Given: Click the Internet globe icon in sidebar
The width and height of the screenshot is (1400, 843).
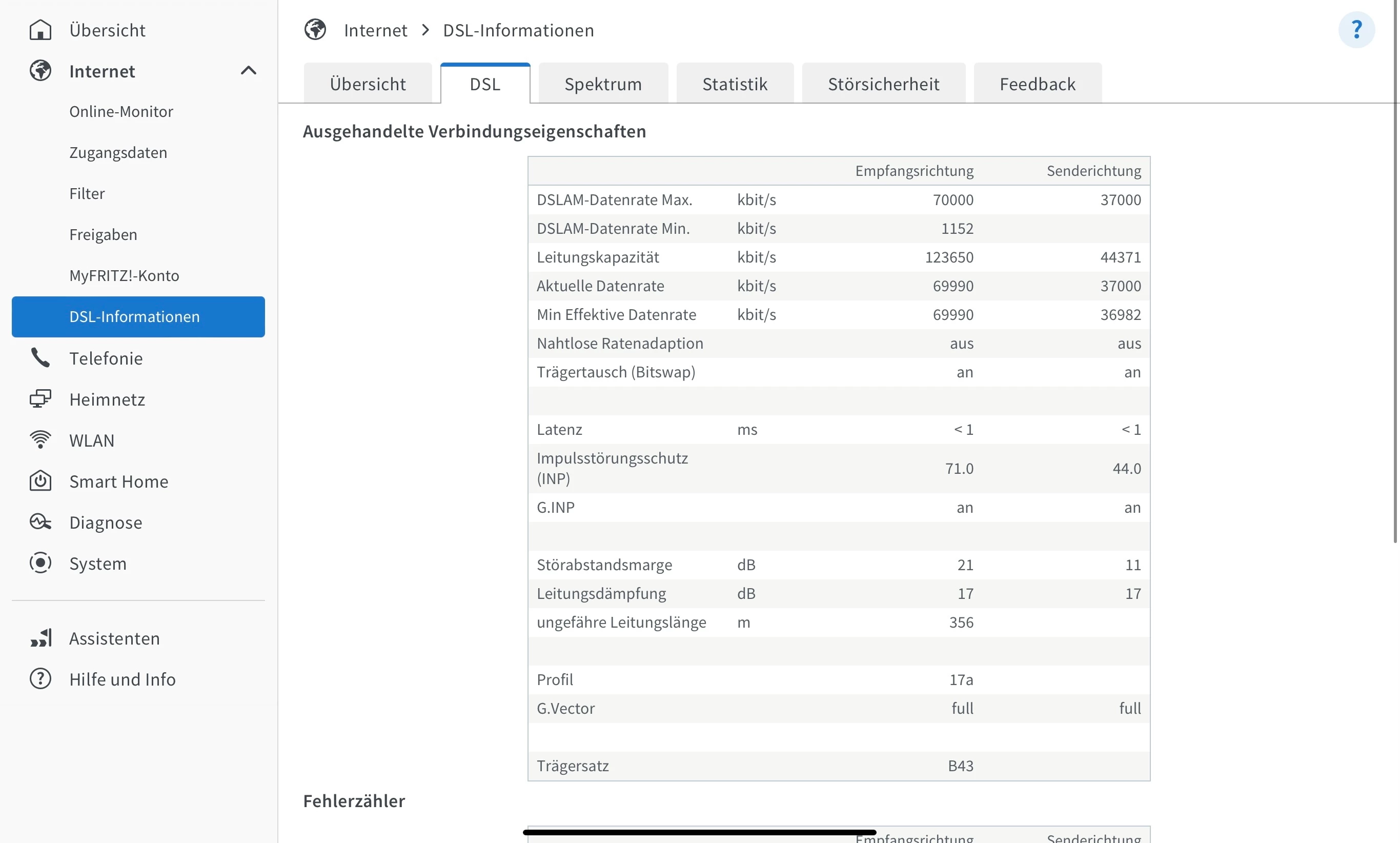Looking at the screenshot, I should coord(40,71).
